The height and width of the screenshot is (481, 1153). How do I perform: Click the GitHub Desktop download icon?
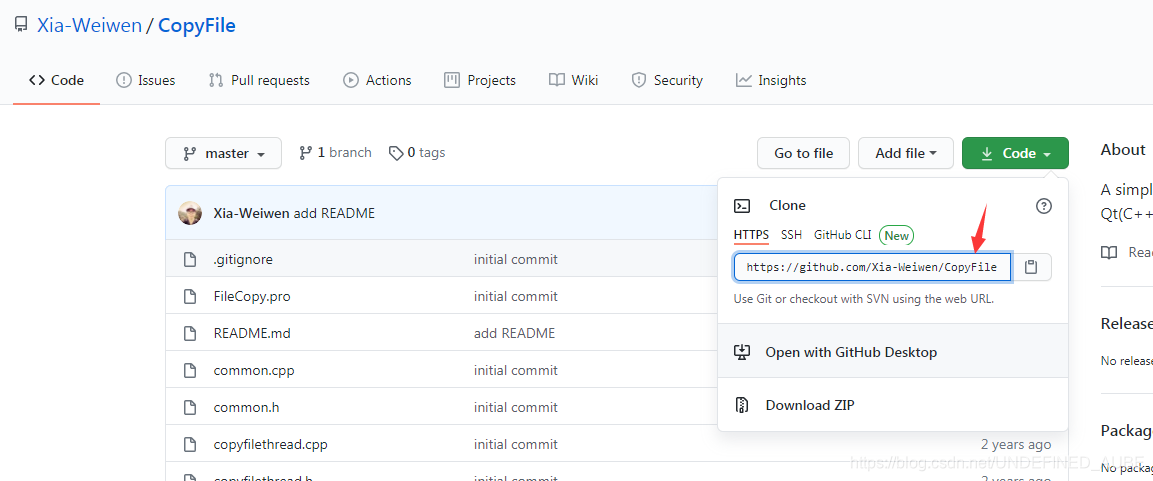click(x=742, y=352)
